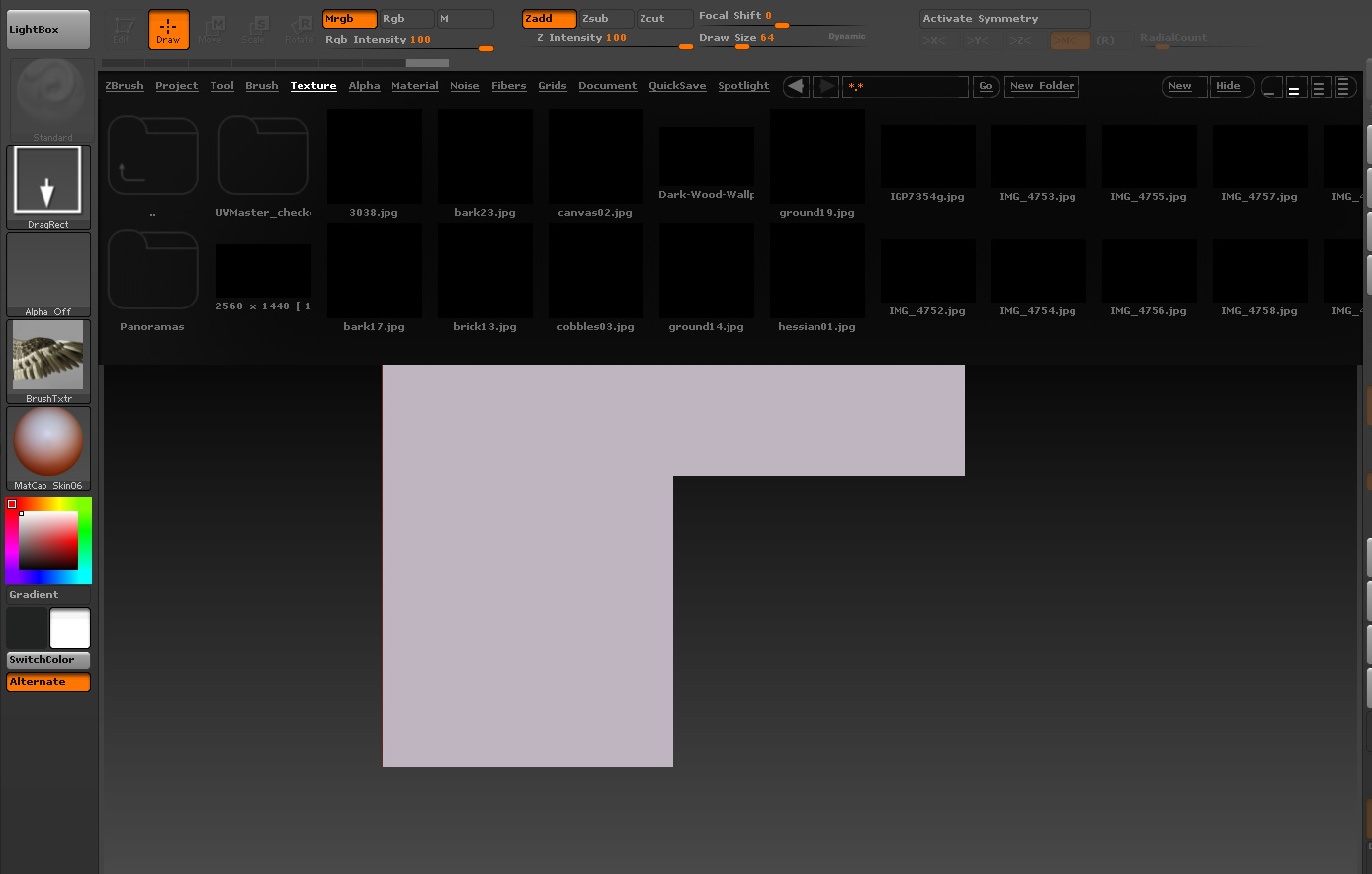Open the current brush stroke picker DragRect

click(47, 180)
